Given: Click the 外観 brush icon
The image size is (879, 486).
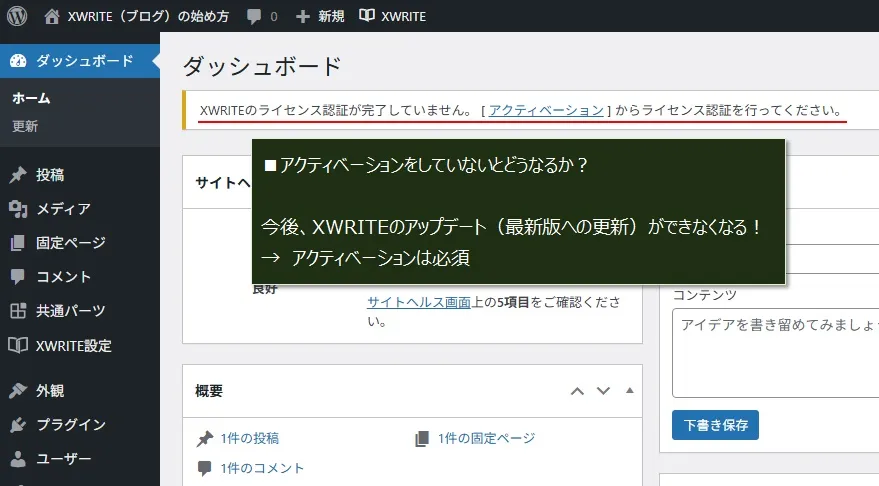Looking at the screenshot, I should [x=18, y=390].
